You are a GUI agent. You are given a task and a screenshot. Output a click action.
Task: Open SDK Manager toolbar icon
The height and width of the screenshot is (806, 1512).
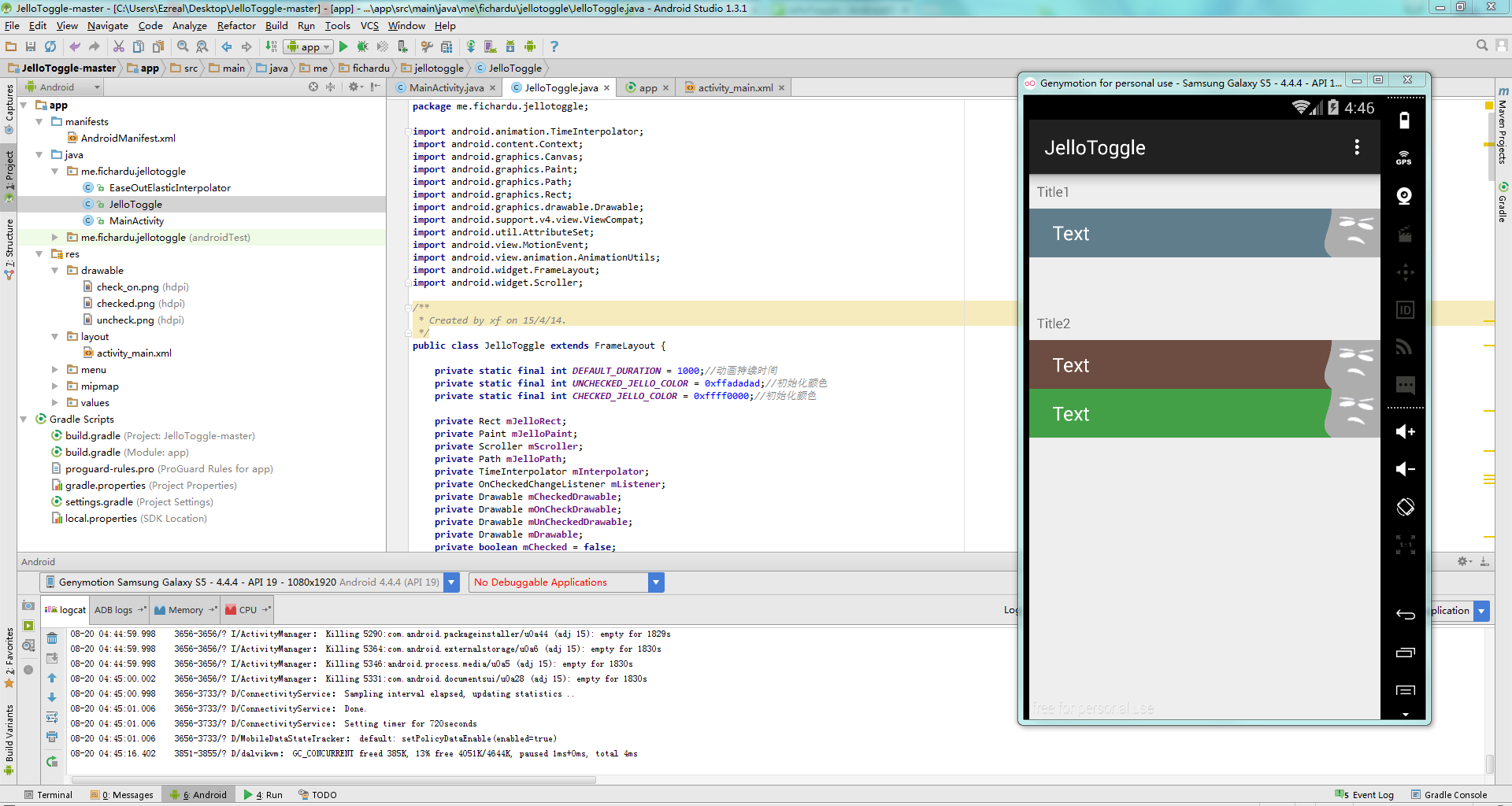(510, 46)
